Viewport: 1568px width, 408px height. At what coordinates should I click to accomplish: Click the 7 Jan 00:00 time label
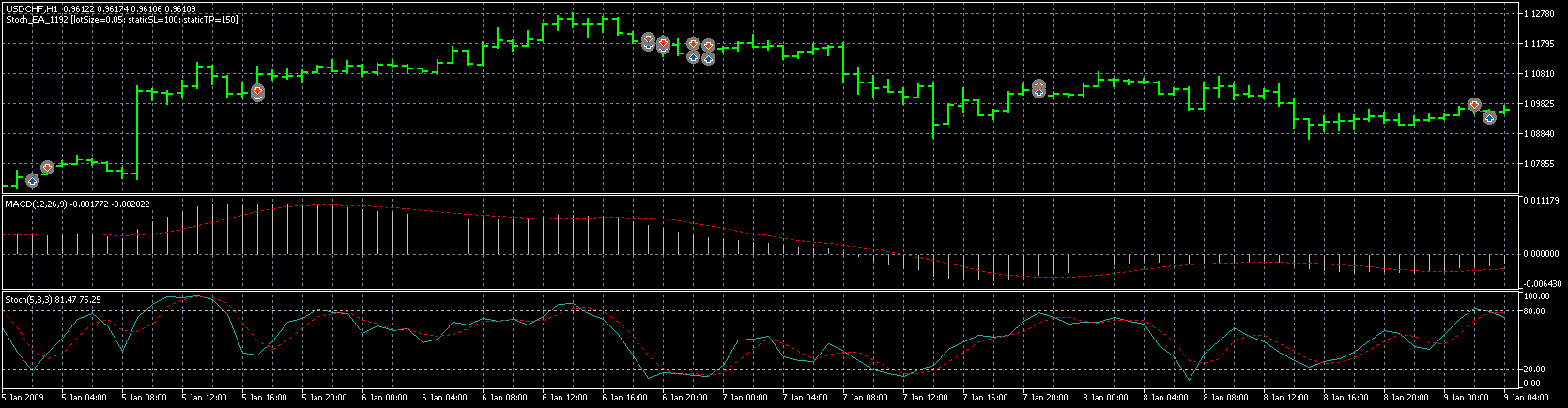tap(746, 398)
